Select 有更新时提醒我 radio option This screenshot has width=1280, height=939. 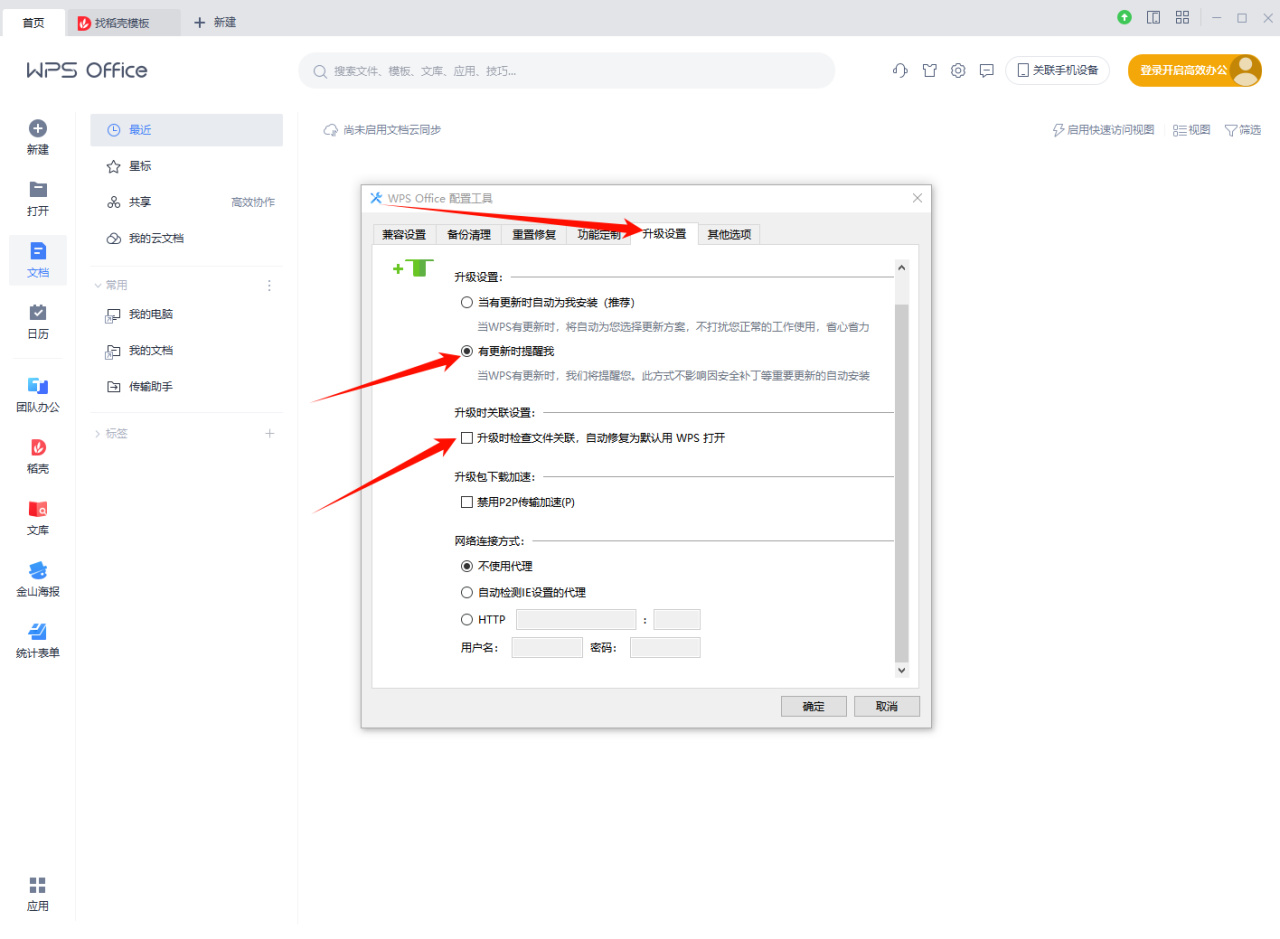click(x=466, y=351)
